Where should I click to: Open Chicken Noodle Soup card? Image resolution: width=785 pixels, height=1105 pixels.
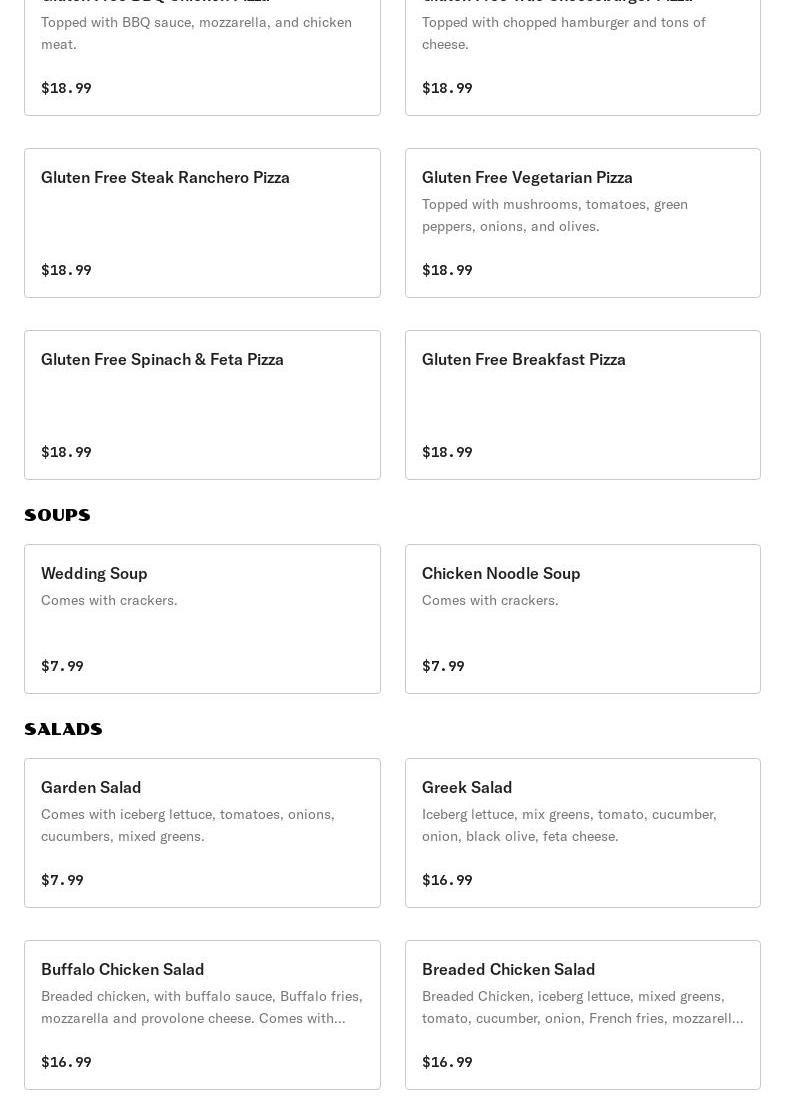[583, 619]
